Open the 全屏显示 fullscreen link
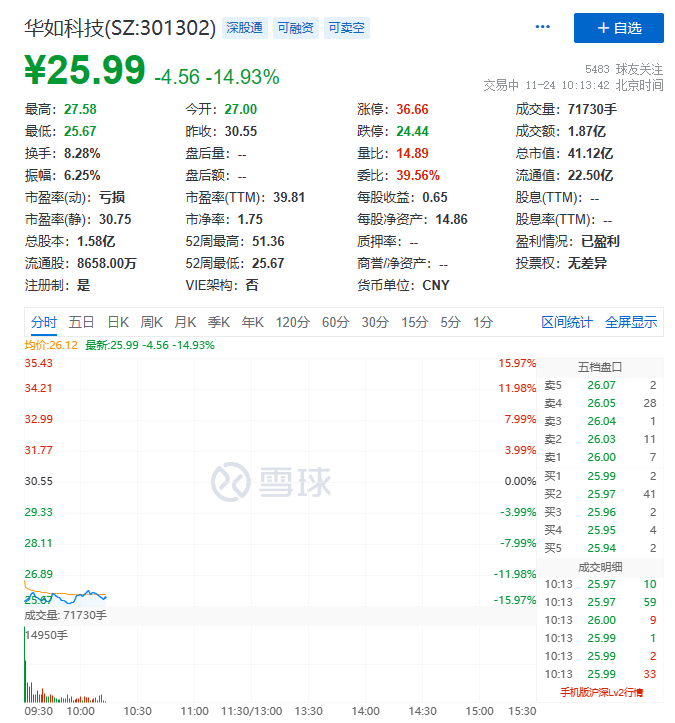675x723 pixels. point(631,322)
